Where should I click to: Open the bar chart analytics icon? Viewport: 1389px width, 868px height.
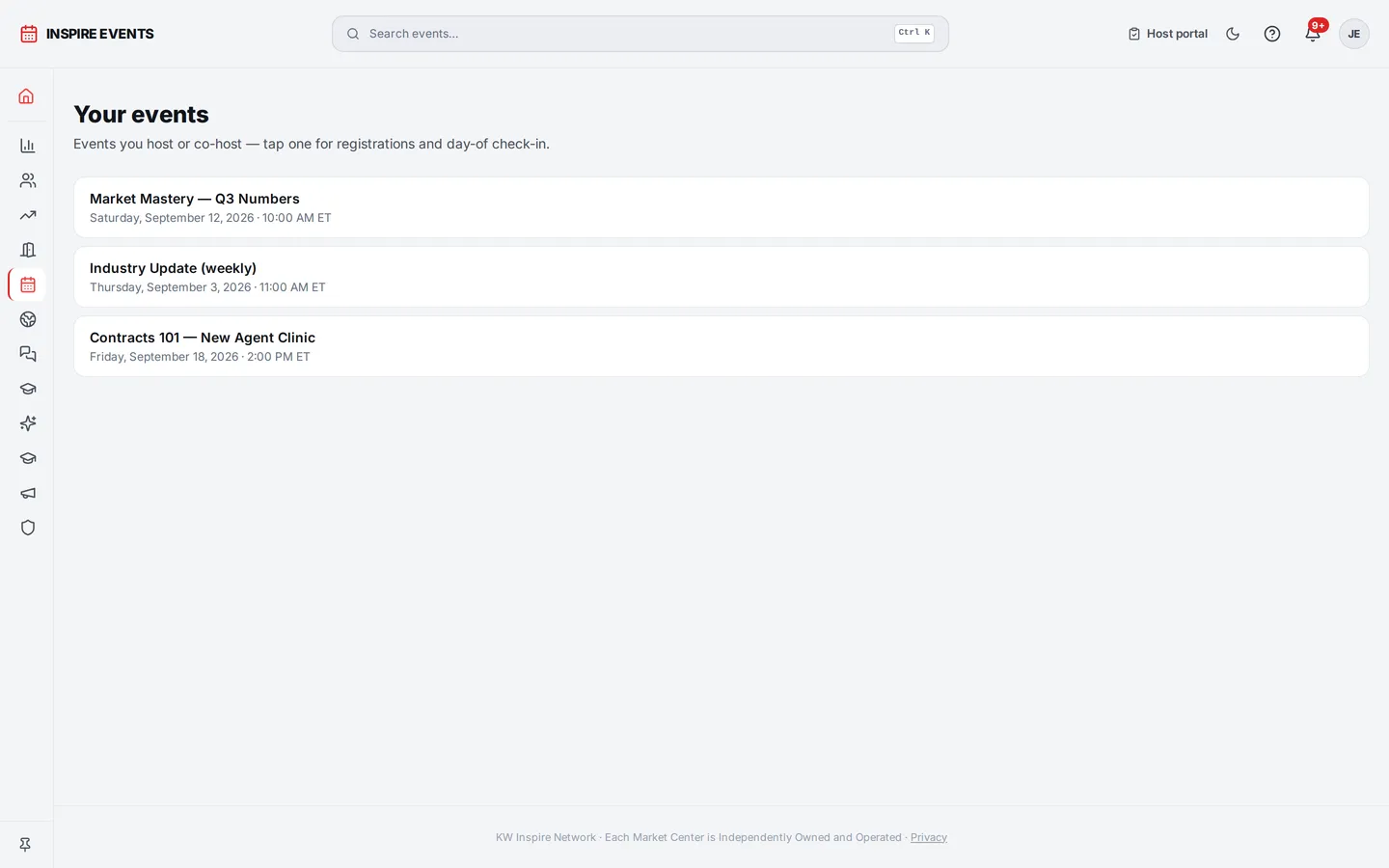pos(27,146)
